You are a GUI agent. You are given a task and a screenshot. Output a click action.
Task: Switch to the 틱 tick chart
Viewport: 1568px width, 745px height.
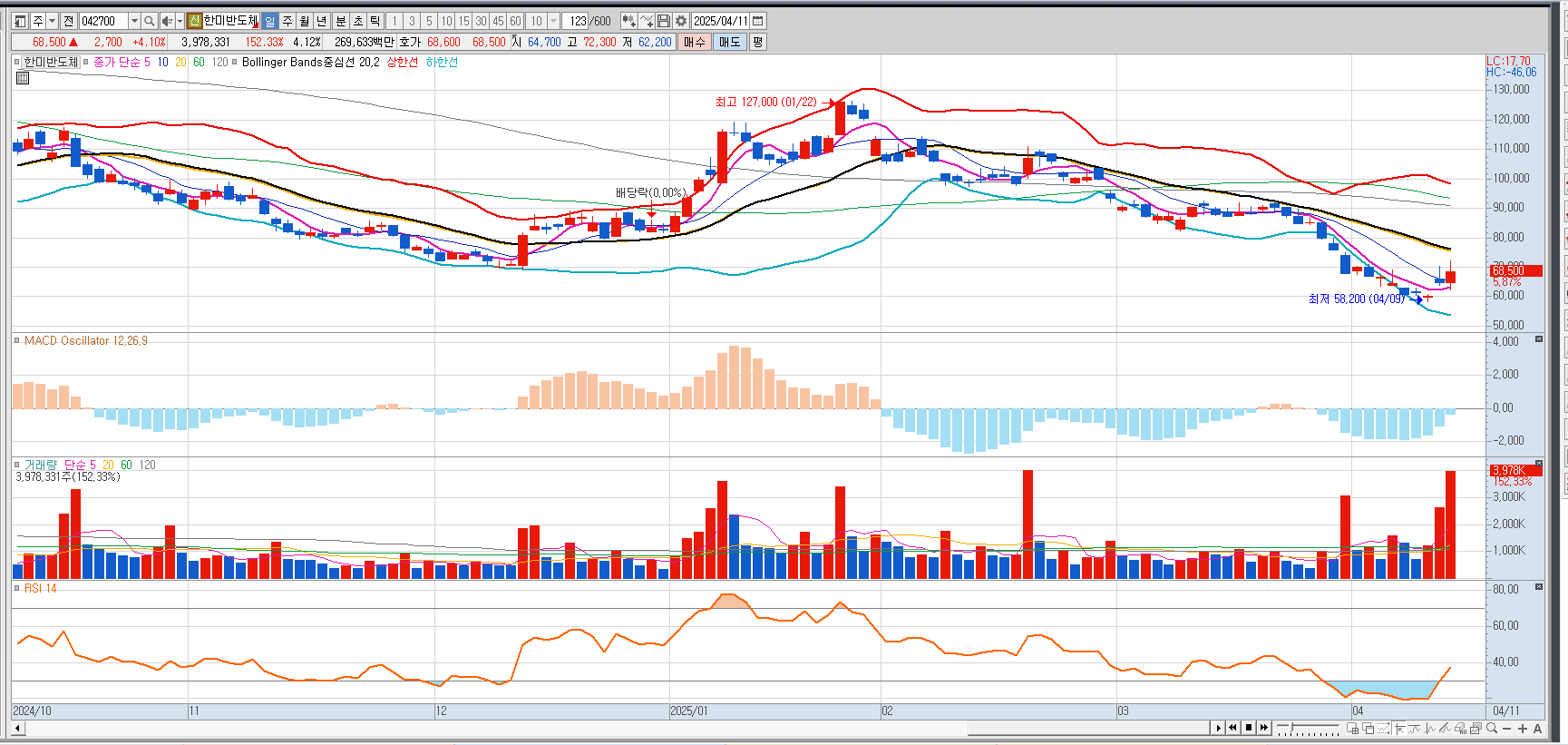(x=375, y=21)
